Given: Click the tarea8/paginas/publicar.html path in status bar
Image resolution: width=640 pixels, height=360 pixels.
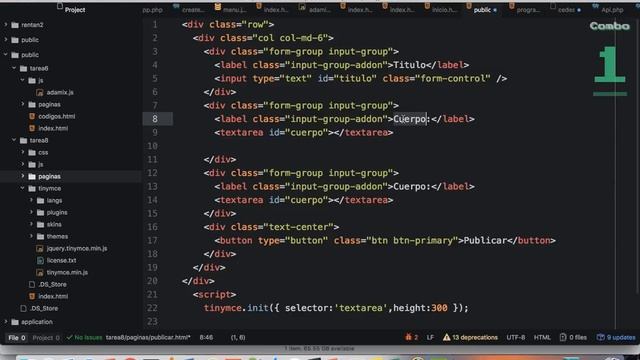Looking at the screenshot, I should 148,338.
